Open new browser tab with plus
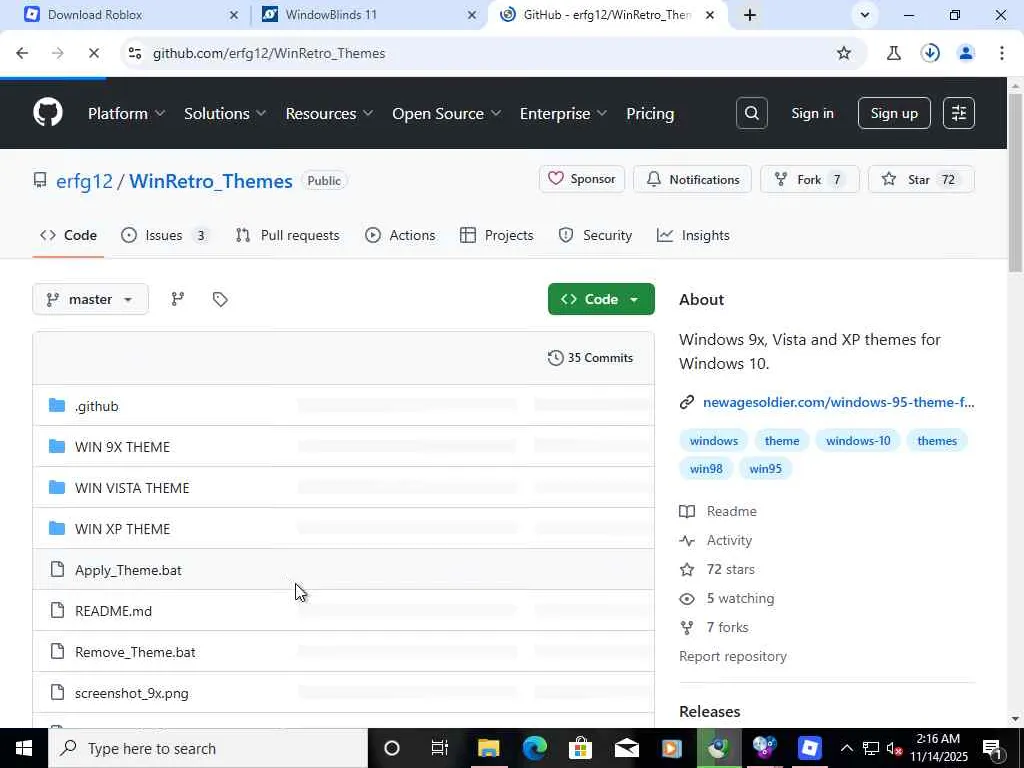Image resolution: width=1024 pixels, height=768 pixels. 750,14
